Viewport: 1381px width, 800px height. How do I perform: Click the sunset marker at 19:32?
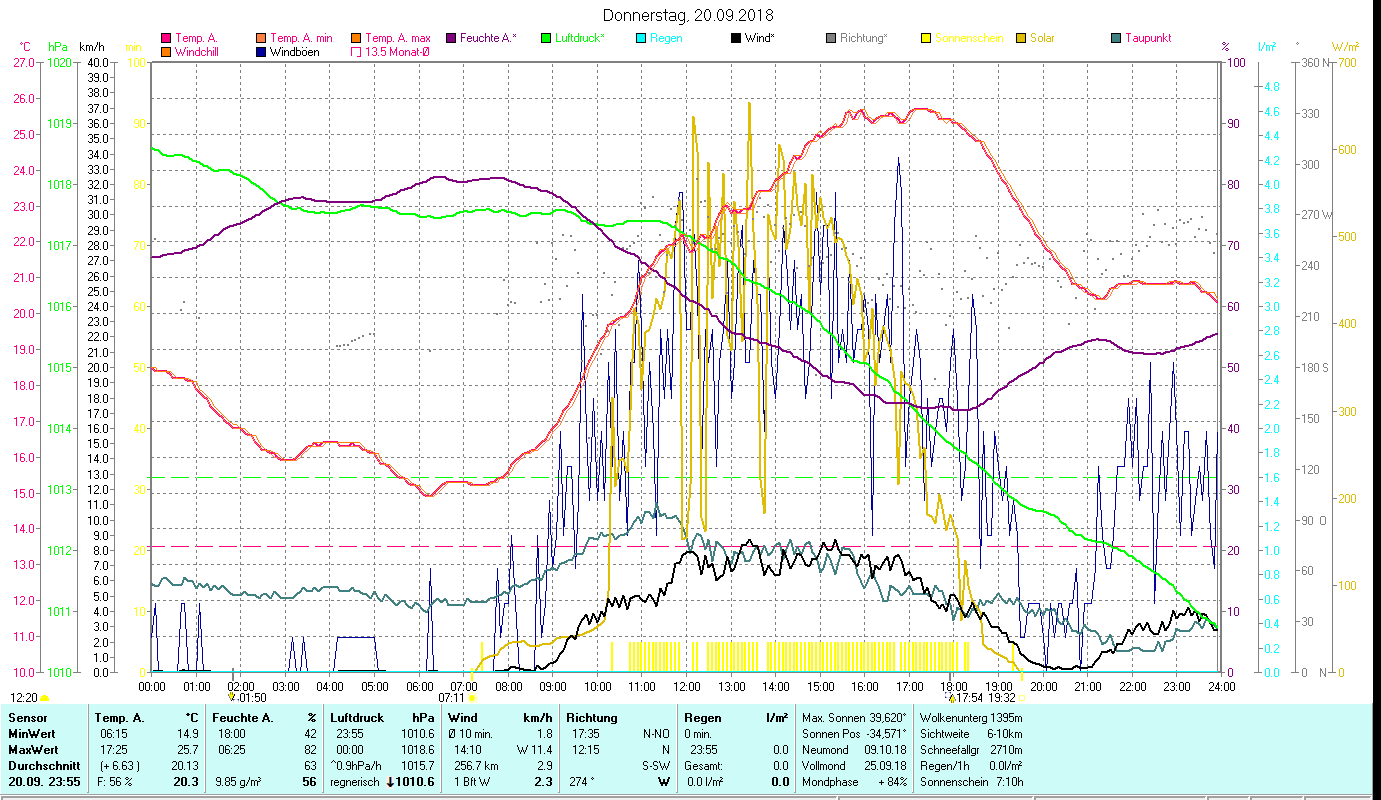tap(1022, 698)
